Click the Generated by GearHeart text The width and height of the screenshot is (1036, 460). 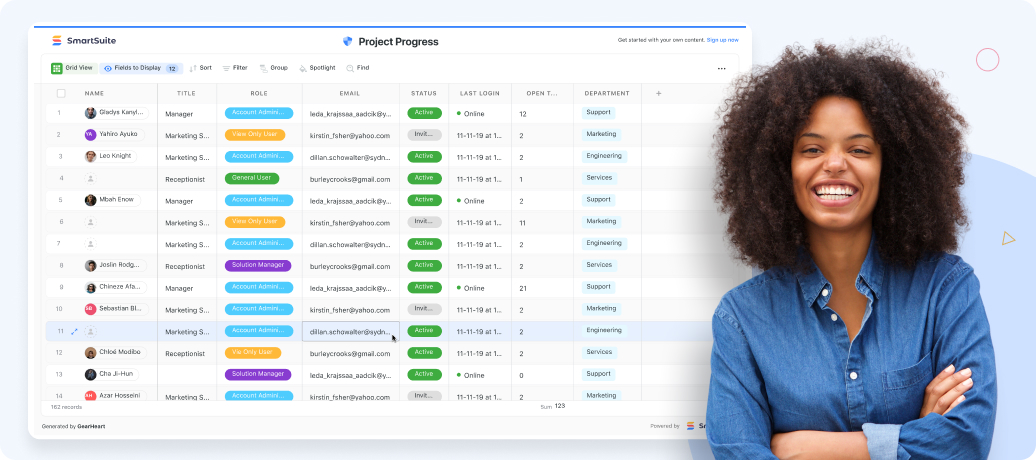coord(73,426)
